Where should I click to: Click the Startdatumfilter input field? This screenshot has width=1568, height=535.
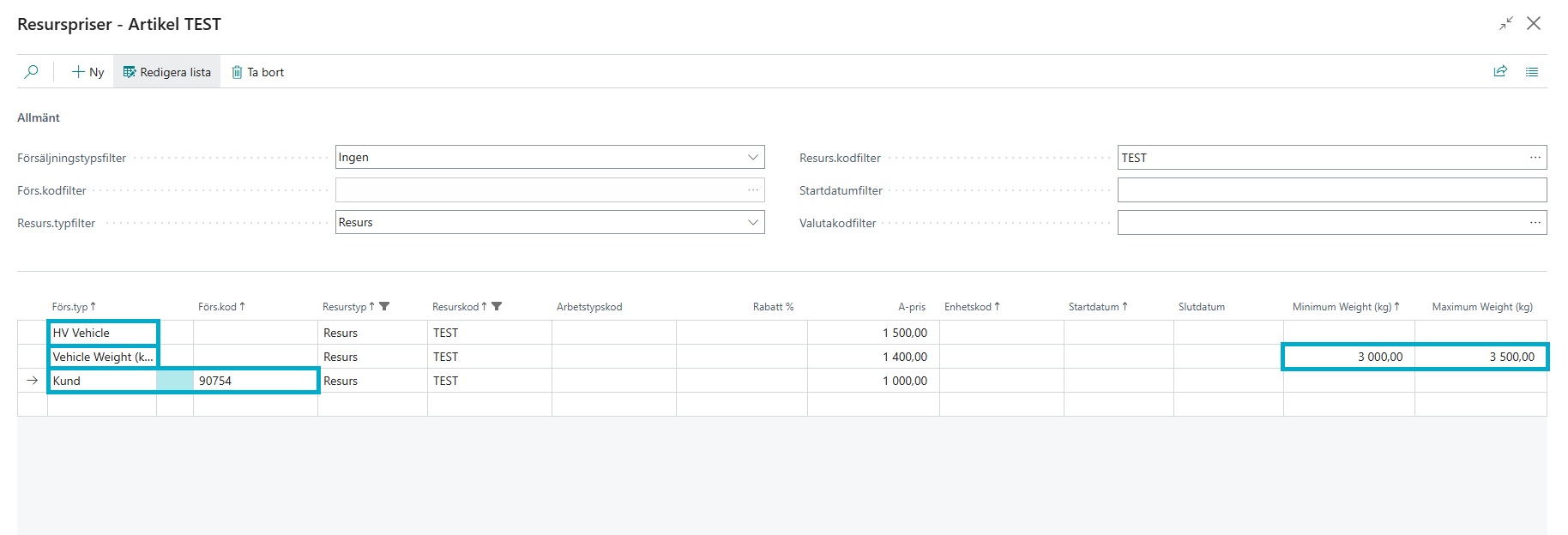1331,190
